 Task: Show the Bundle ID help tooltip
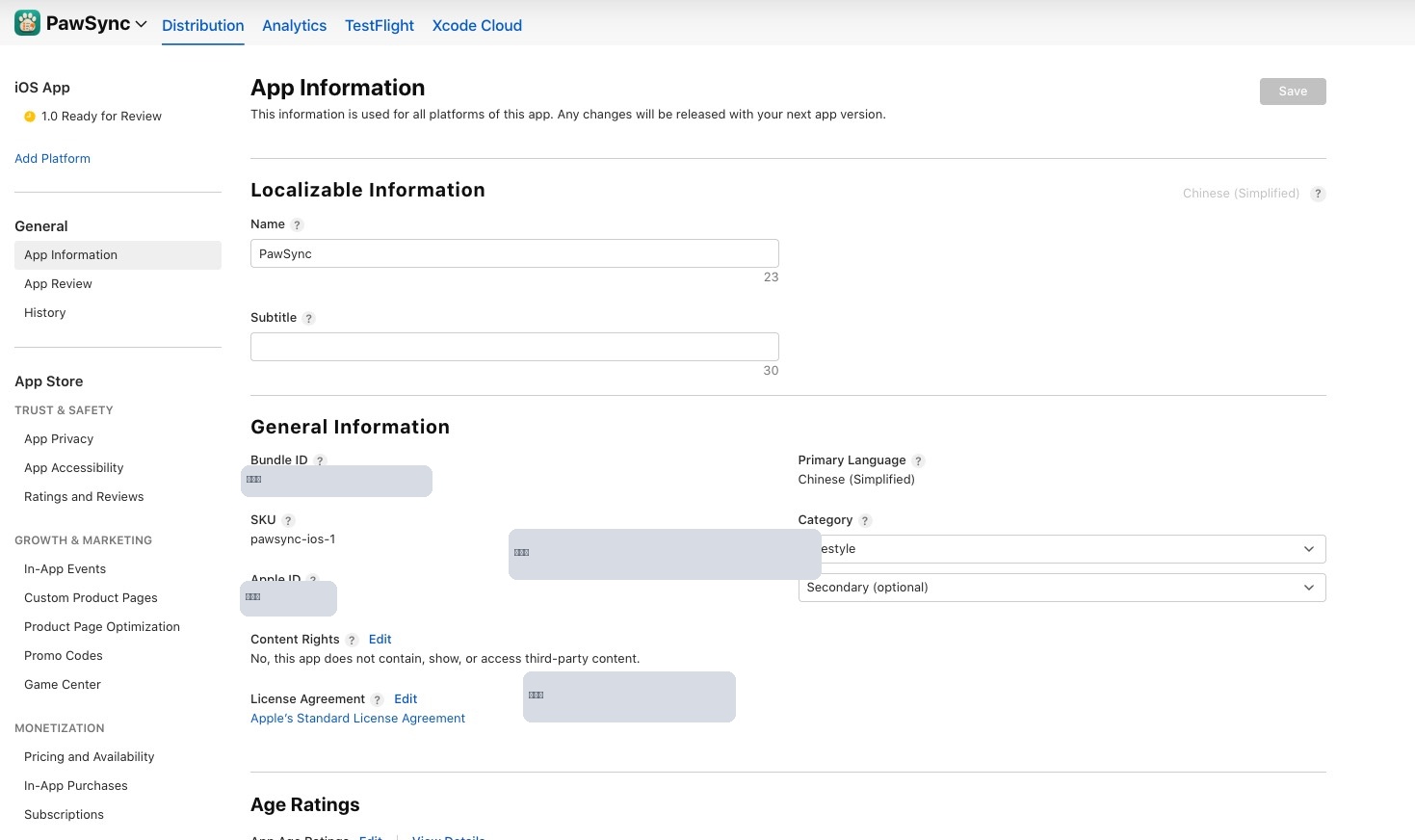point(321,461)
